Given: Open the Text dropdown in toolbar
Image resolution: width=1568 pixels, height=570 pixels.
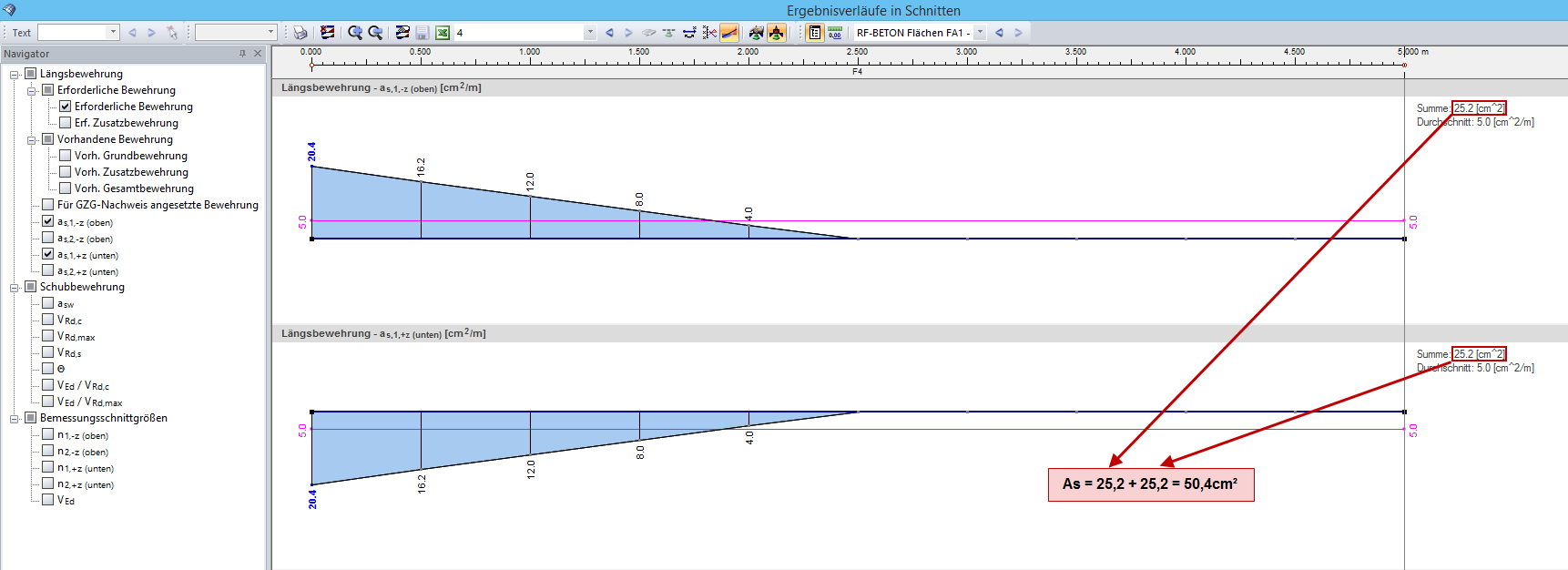Looking at the screenshot, I should (x=114, y=33).
